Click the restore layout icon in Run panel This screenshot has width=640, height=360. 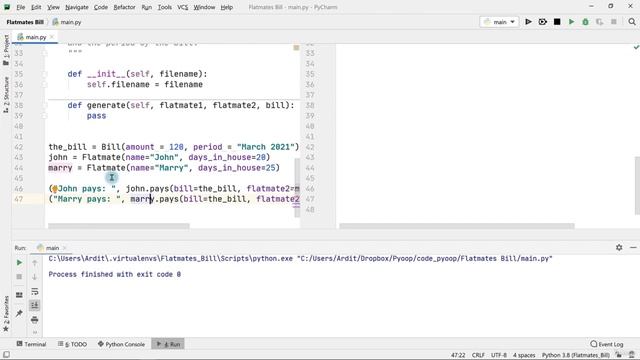tap(19, 295)
